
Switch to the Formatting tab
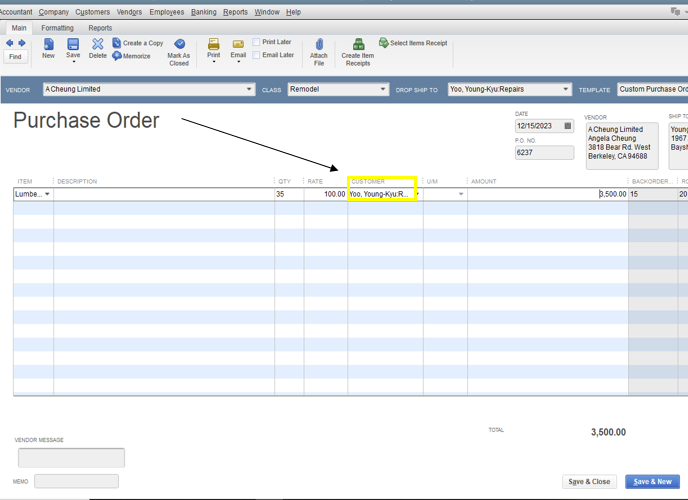(x=57, y=28)
